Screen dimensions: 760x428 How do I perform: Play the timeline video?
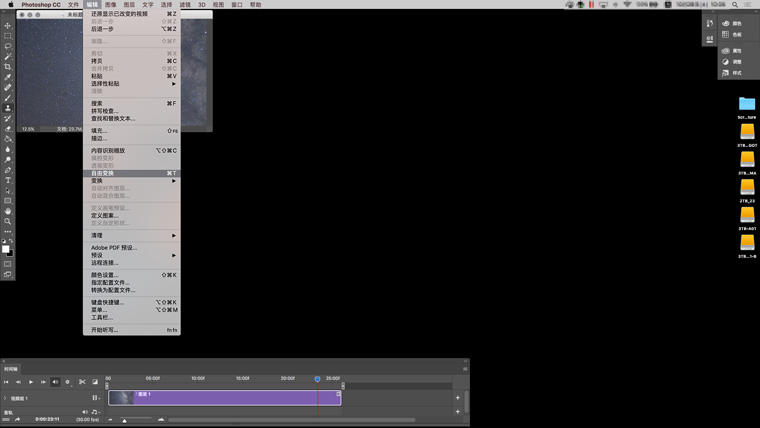click(31, 382)
